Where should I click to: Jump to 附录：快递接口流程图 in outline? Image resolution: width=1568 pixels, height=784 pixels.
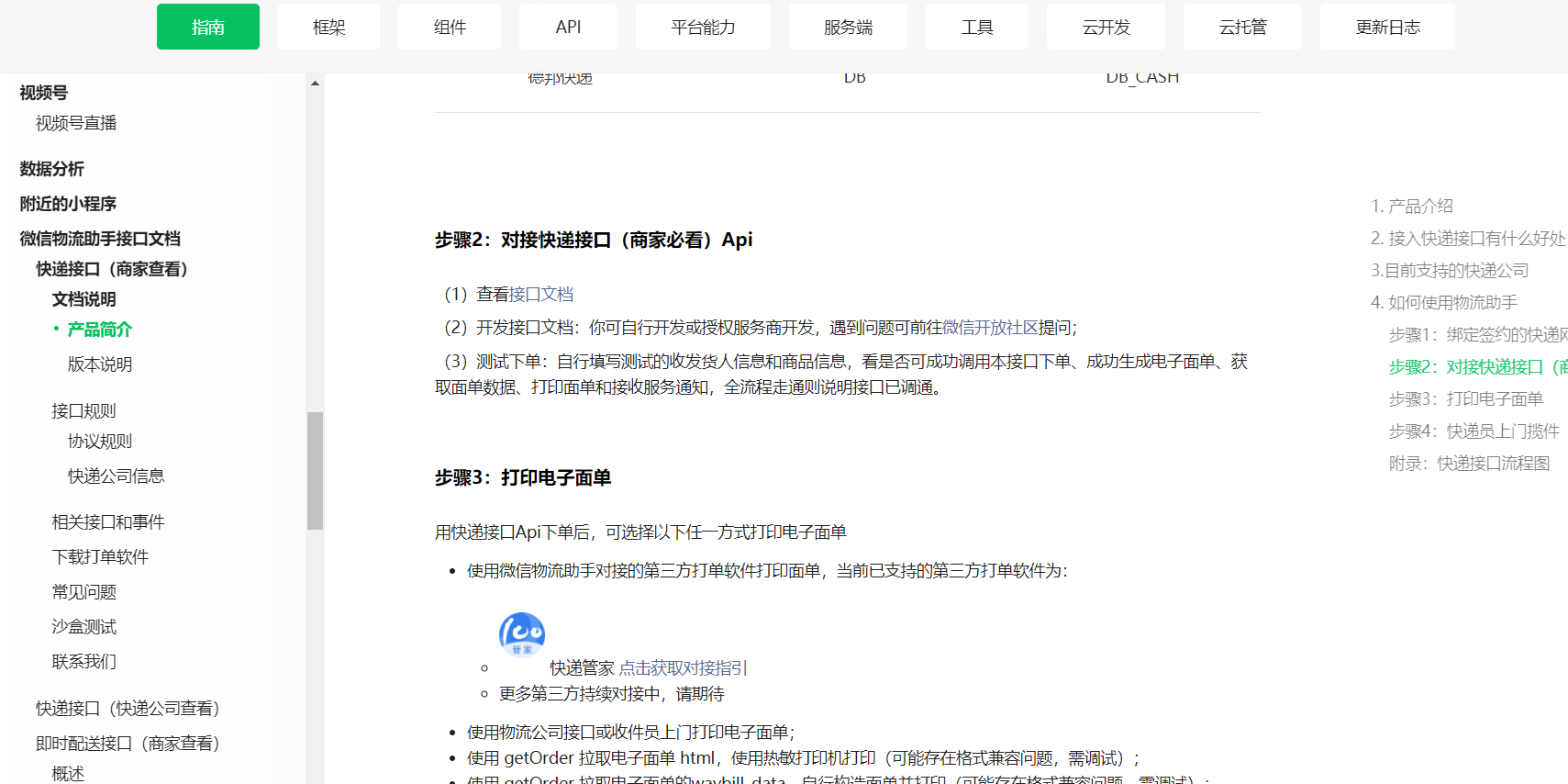1470,464
